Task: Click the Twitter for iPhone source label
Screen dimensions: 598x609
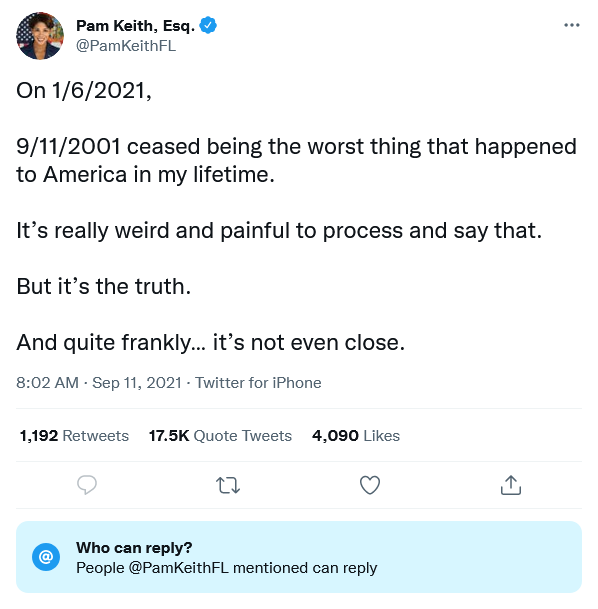Action: (258, 383)
